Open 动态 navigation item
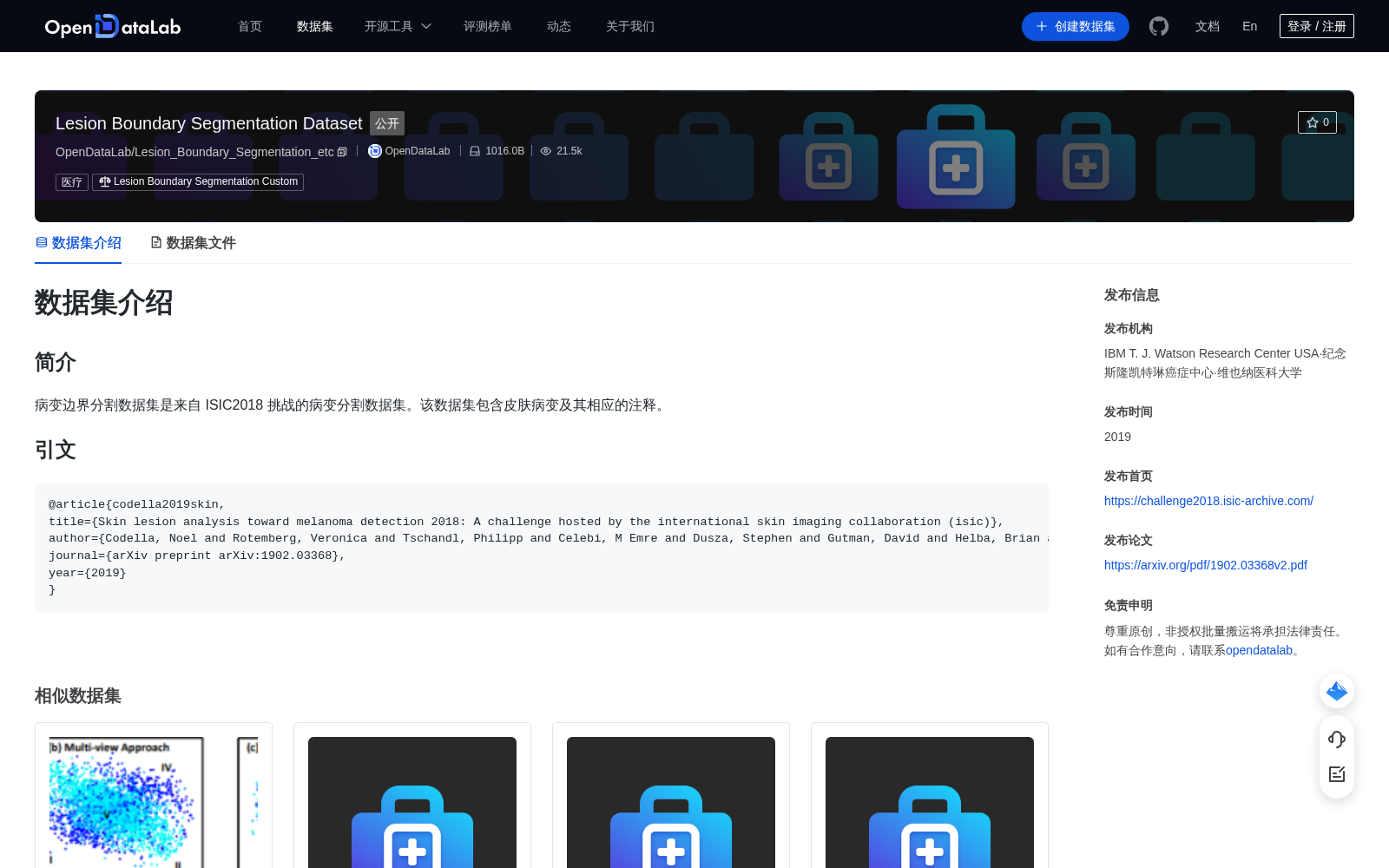 click(559, 26)
